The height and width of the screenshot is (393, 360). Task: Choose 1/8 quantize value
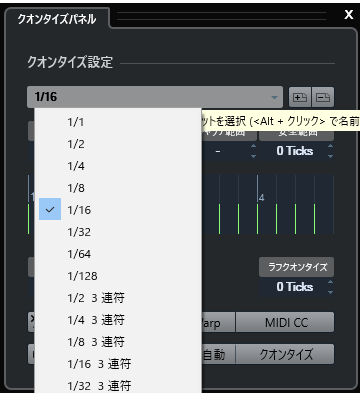[118, 188]
